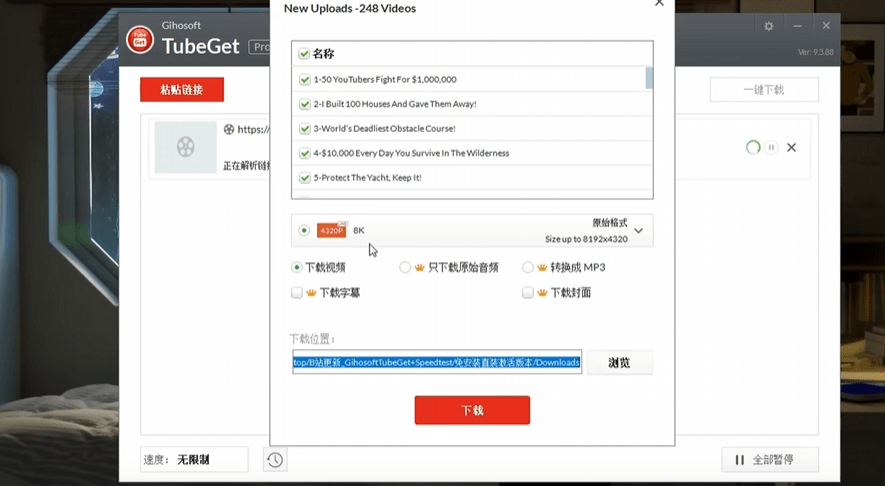This screenshot has width=885, height=486.
Task: Close the New Uploads dialog
Action: click(x=658, y=4)
